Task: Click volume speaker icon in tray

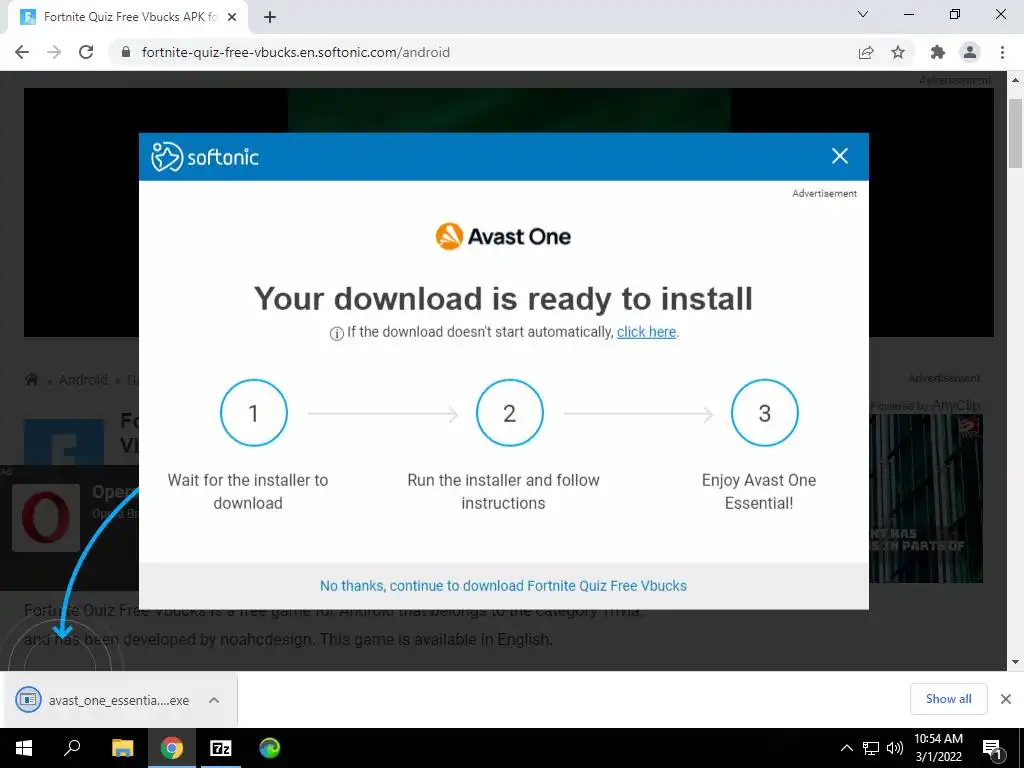Action: (x=895, y=748)
